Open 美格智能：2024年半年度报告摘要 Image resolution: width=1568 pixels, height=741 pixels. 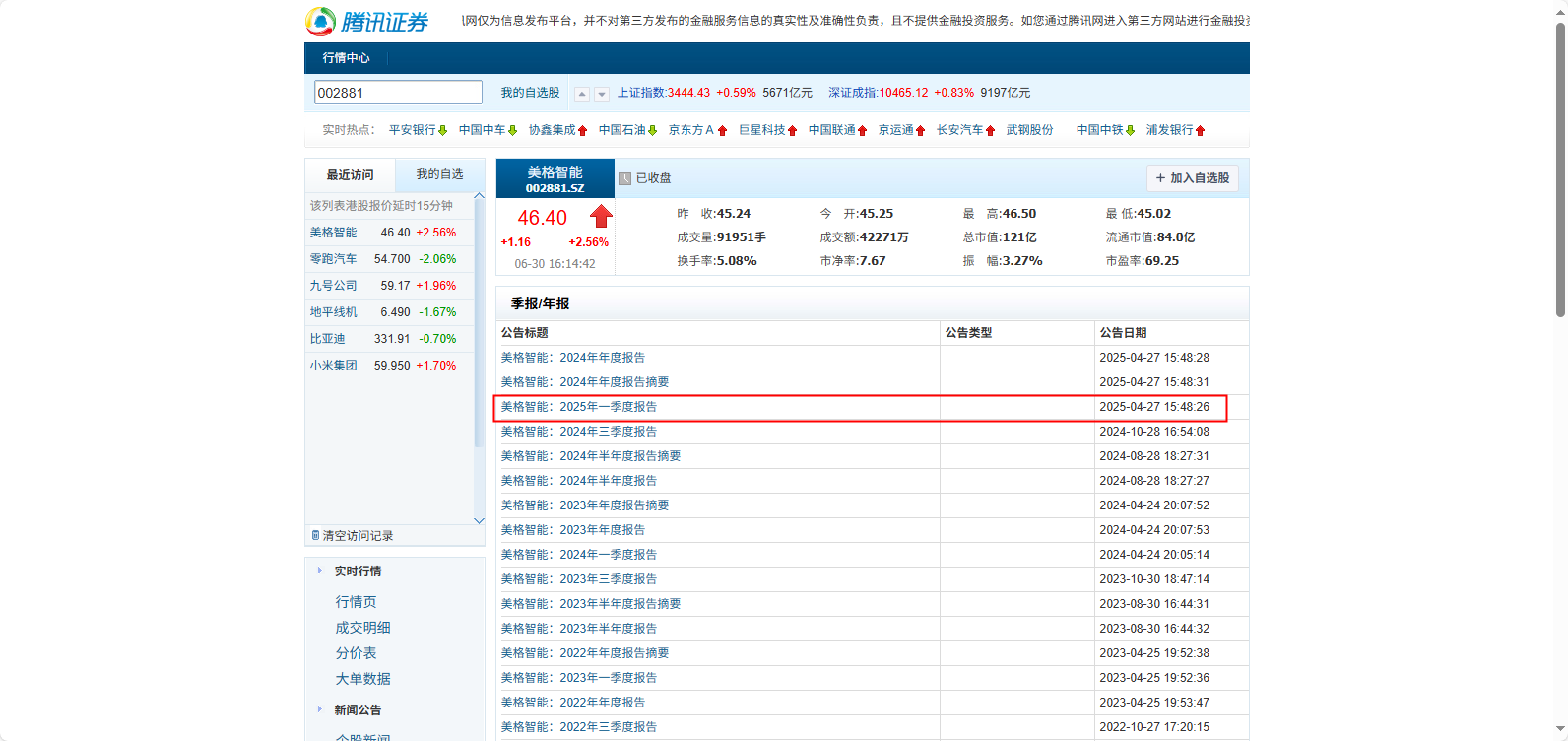[x=591, y=456]
